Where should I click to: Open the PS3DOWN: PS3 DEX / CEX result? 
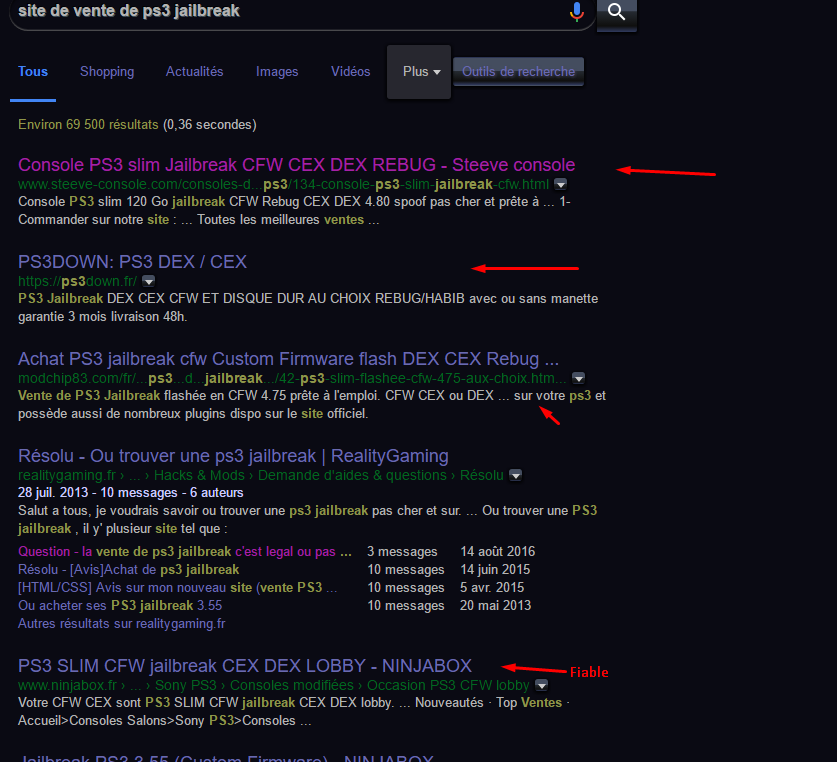132,262
